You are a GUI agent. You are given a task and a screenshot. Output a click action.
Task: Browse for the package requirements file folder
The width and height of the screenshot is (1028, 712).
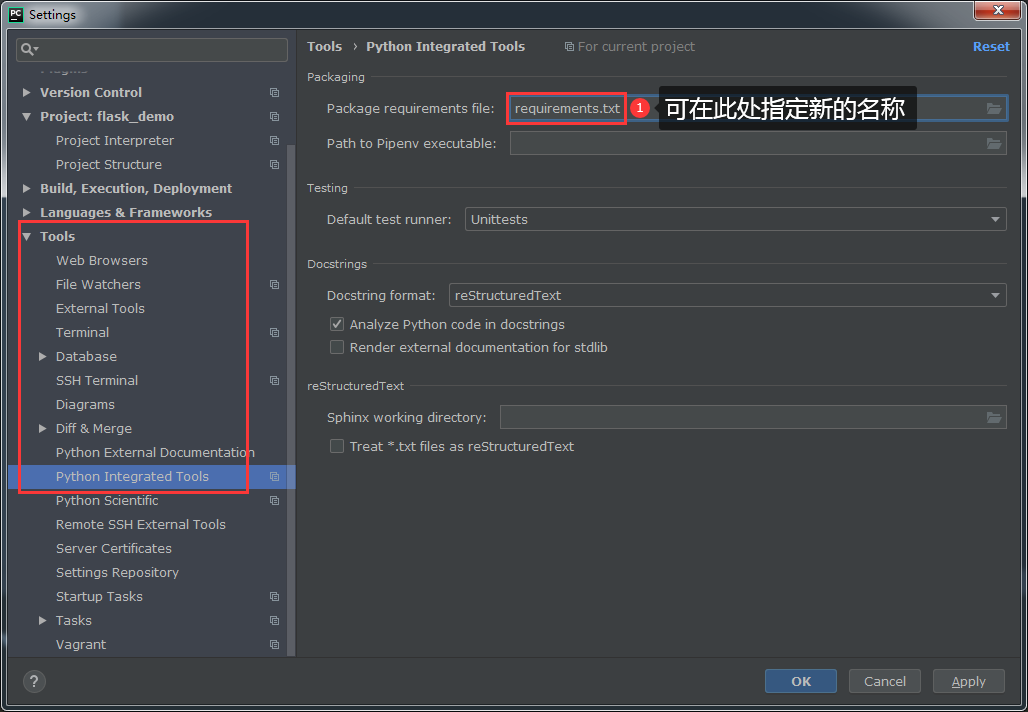click(x=994, y=109)
